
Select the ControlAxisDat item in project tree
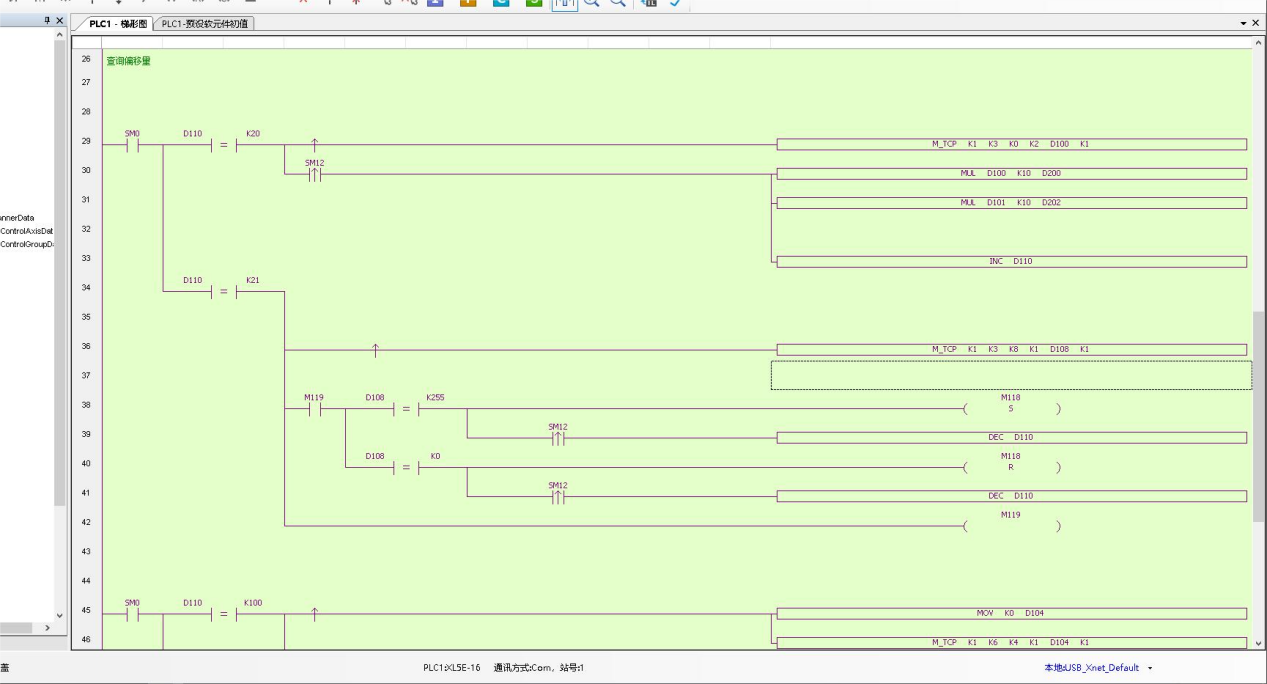[x=27, y=230]
